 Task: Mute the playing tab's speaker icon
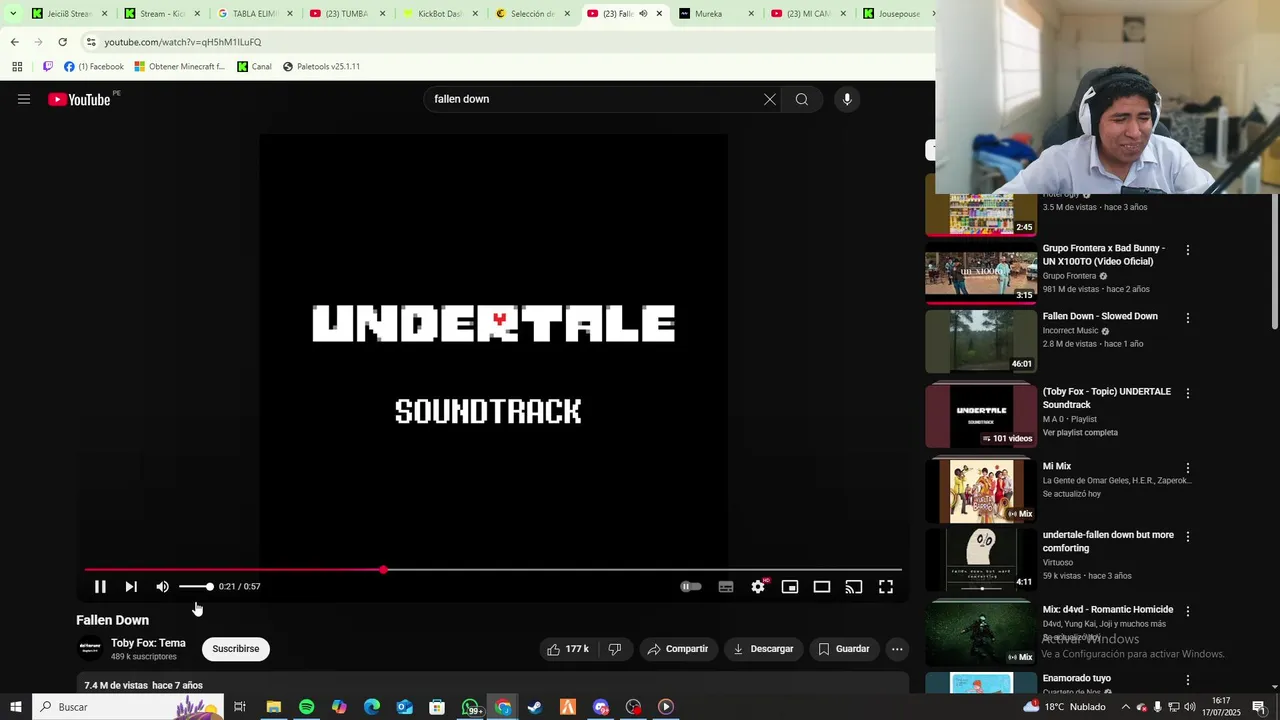pos(643,14)
